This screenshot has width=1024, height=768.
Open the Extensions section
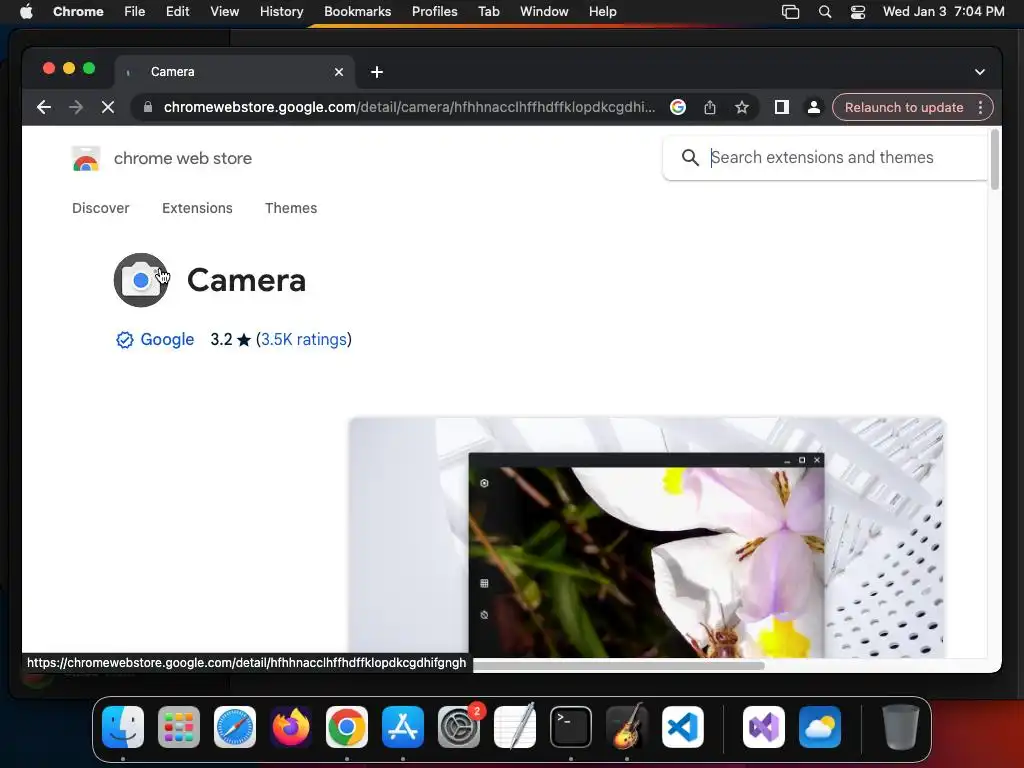pyautogui.click(x=197, y=208)
